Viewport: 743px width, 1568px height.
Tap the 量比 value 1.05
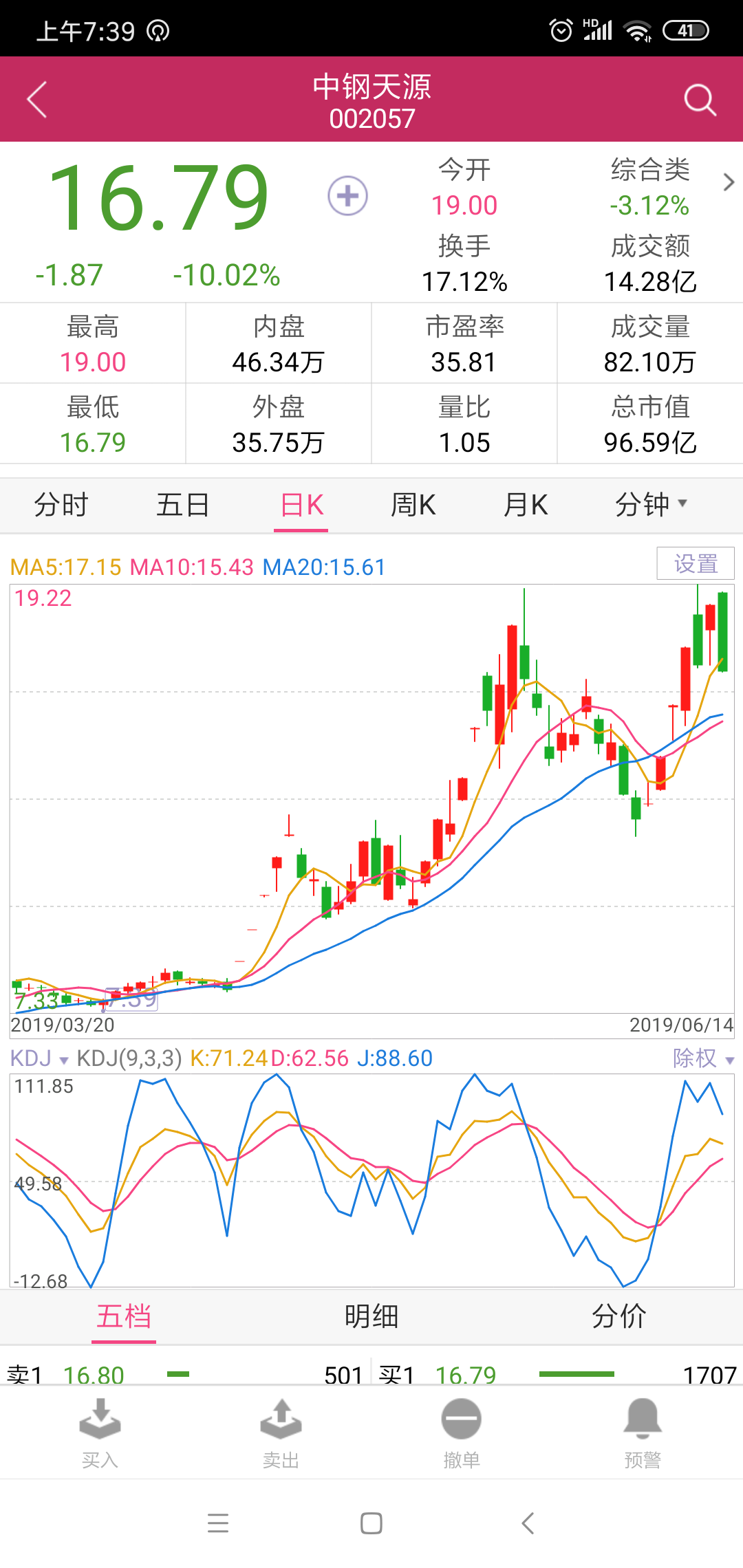[464, 443]
